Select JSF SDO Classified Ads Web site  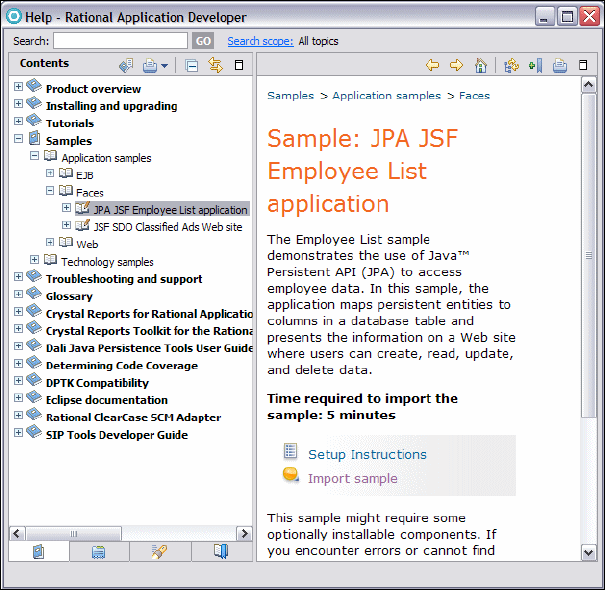pos(168,227)
